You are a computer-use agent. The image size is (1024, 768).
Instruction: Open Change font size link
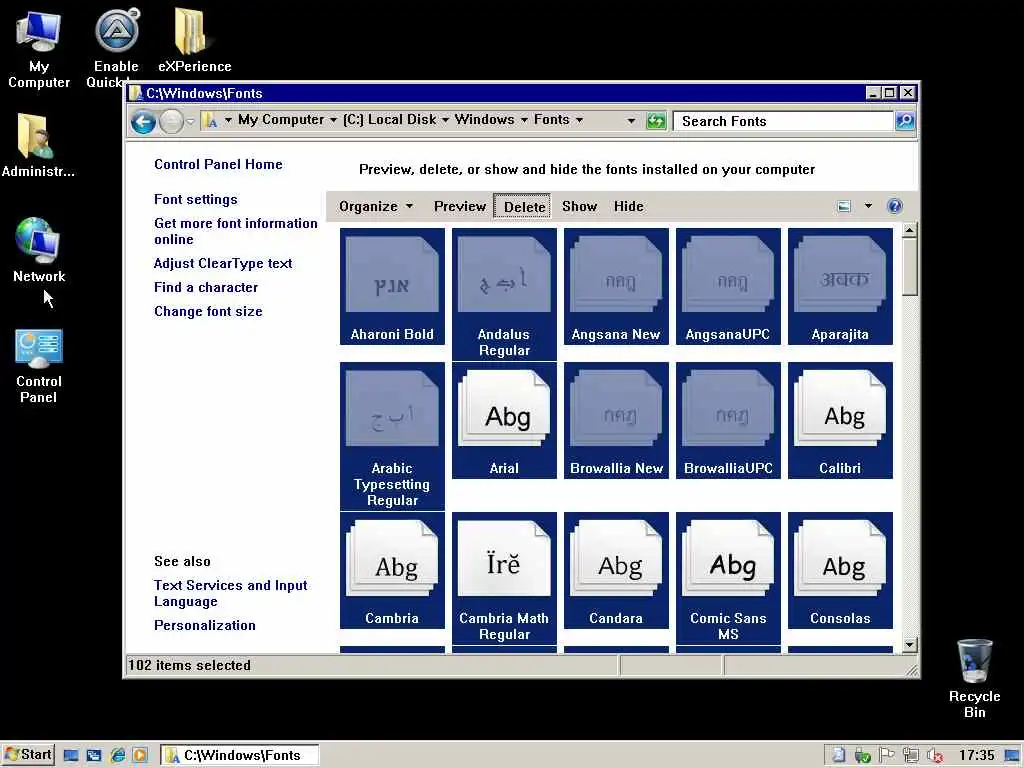(x=208, y=312)
